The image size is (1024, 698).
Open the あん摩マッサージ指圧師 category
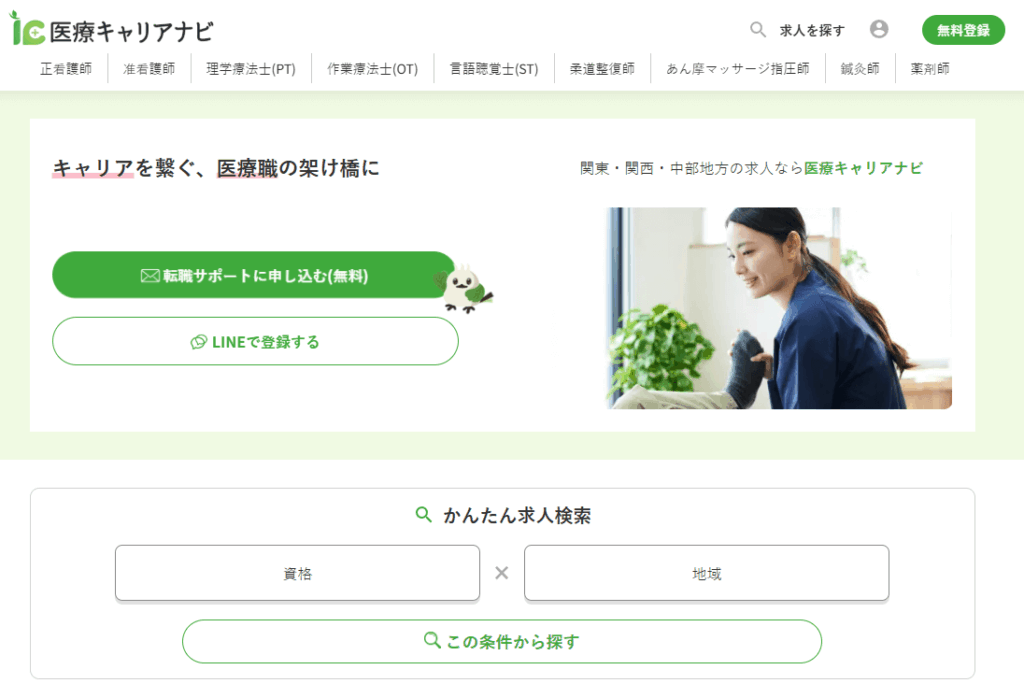(738, 69)
